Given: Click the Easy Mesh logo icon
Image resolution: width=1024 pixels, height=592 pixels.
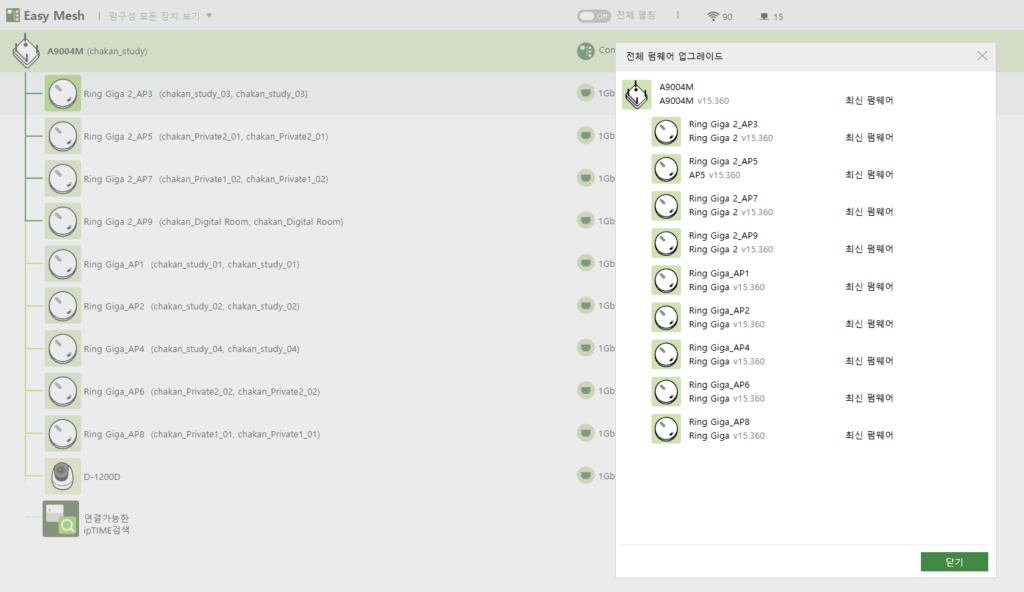Looking at the screenshot, I should pyautogui.click(x=12, y=15).
